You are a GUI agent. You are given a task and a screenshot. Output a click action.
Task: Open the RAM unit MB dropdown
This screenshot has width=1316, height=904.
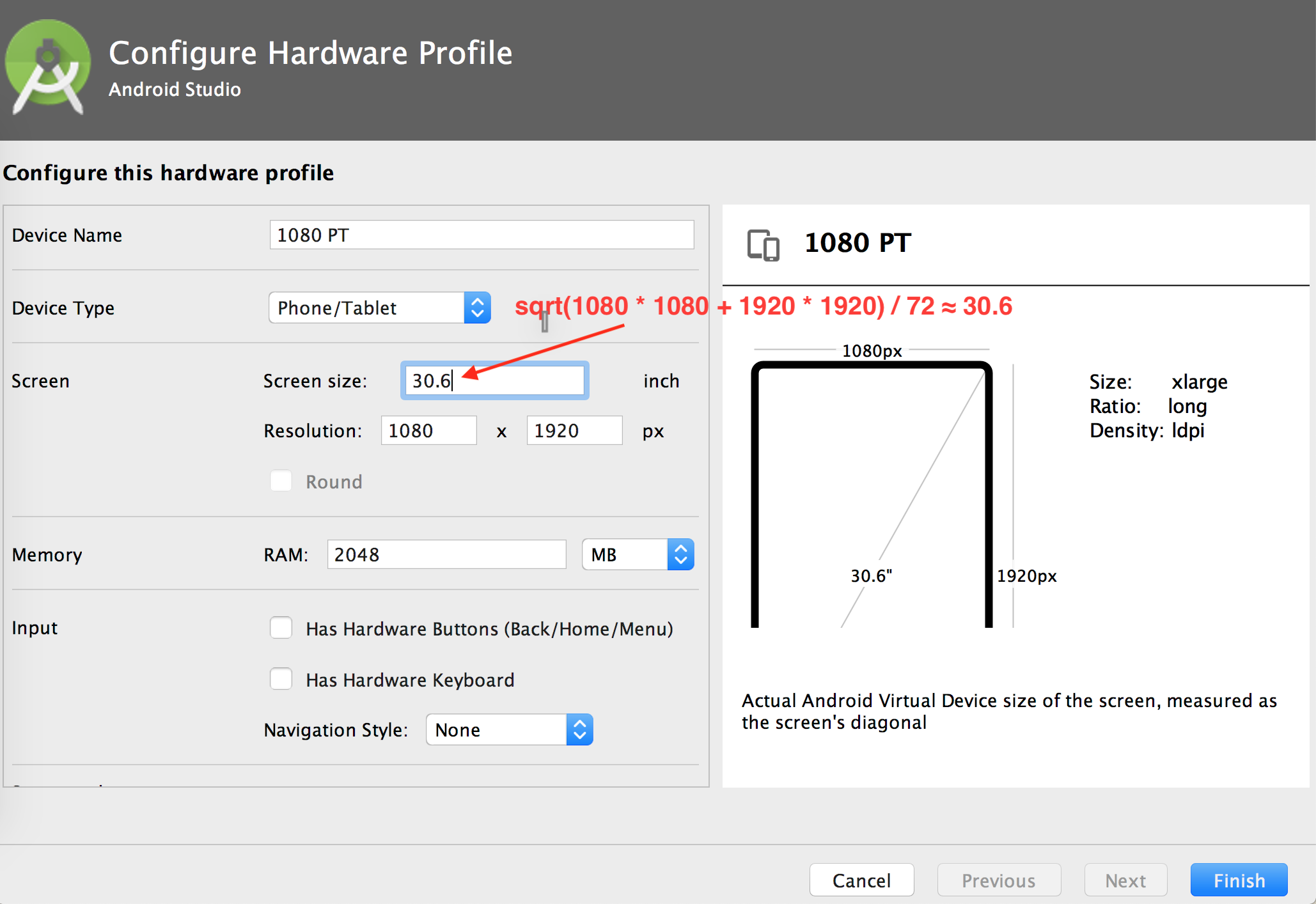click(638, 554)
